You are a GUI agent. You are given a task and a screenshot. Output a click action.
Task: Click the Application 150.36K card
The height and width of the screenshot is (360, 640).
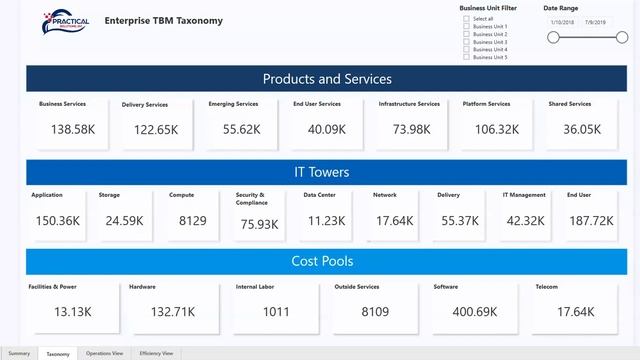tap(58, 216)
